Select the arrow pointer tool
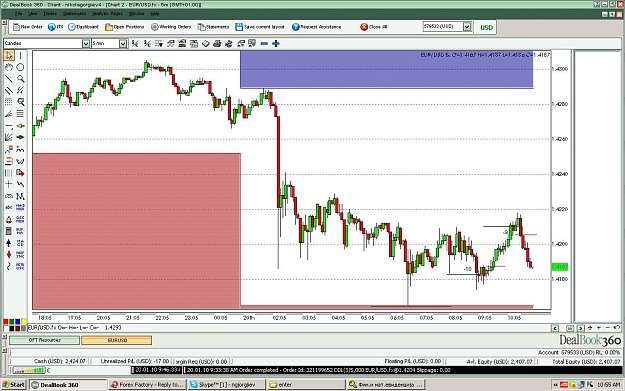Image resolution: width=625 pixels, height=391 pixels. pos(9,55)
